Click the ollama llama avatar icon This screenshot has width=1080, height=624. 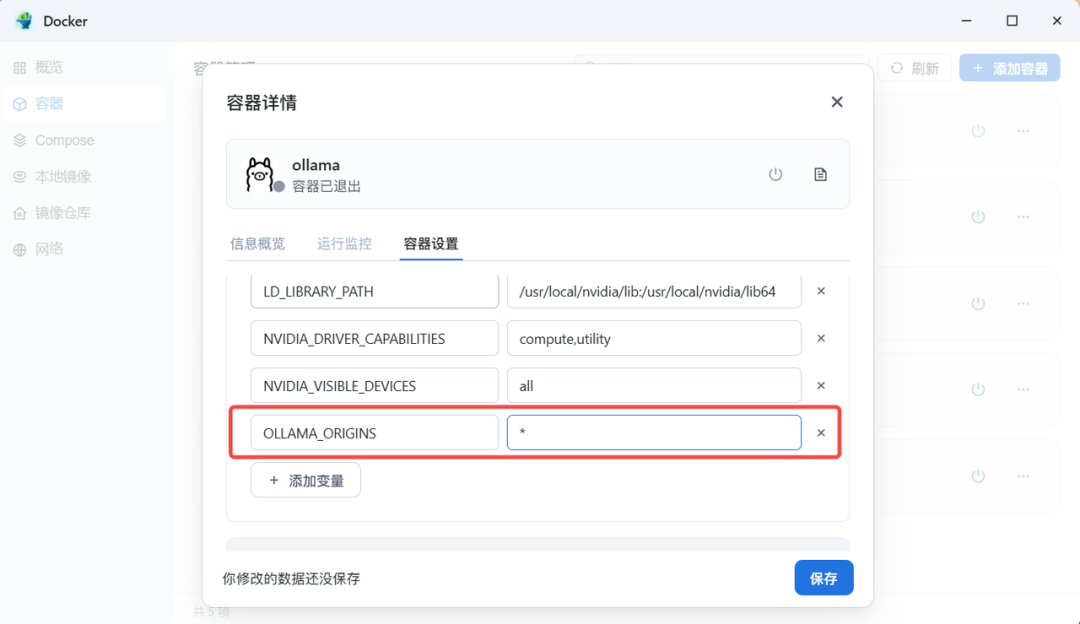click(x=260, y=174)
